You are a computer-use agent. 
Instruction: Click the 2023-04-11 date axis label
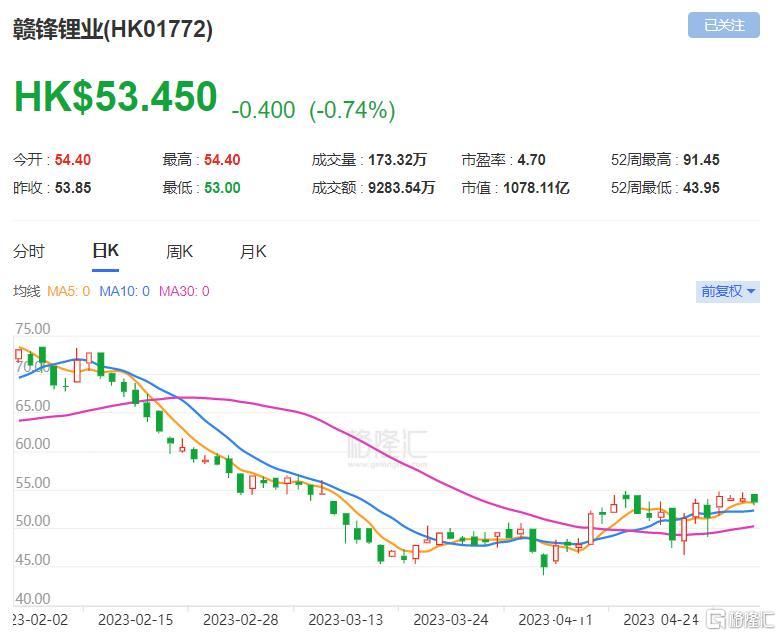[555, 620]
